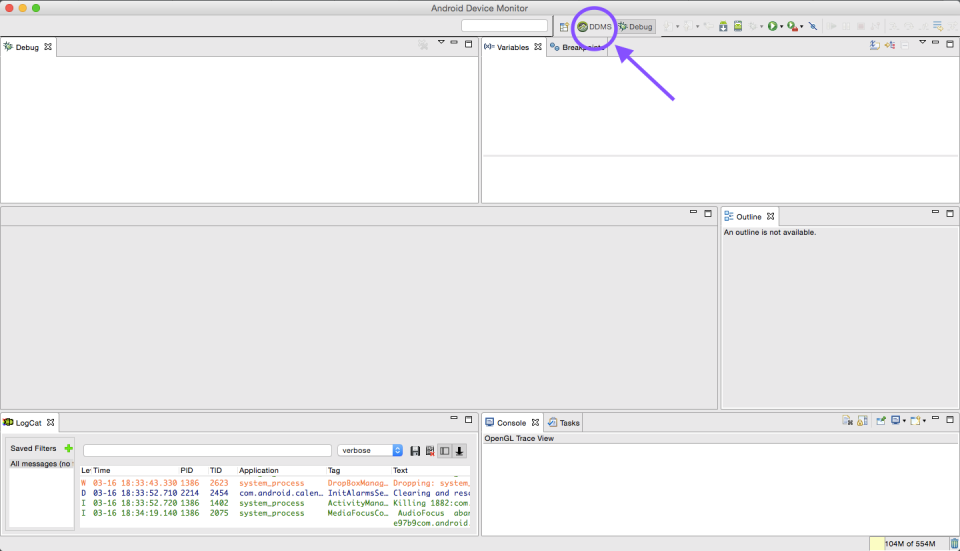
Task: Select the DropBoxManag warning log row
Action: (275, 483)
